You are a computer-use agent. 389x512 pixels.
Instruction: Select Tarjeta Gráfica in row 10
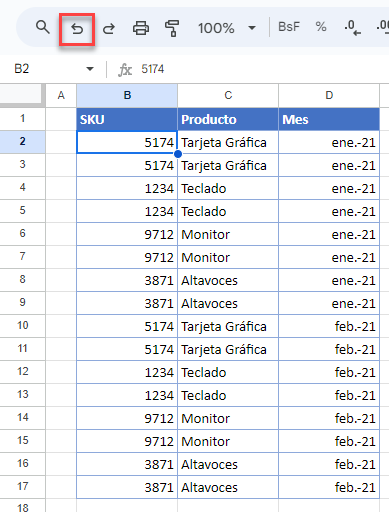coord(228,326)
